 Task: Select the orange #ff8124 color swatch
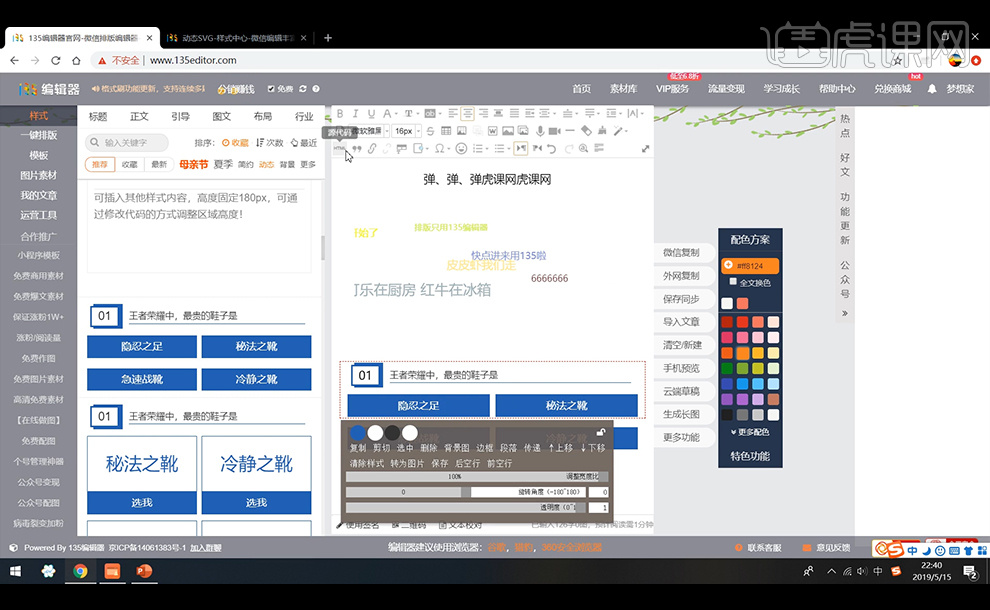tap(750, 265)
